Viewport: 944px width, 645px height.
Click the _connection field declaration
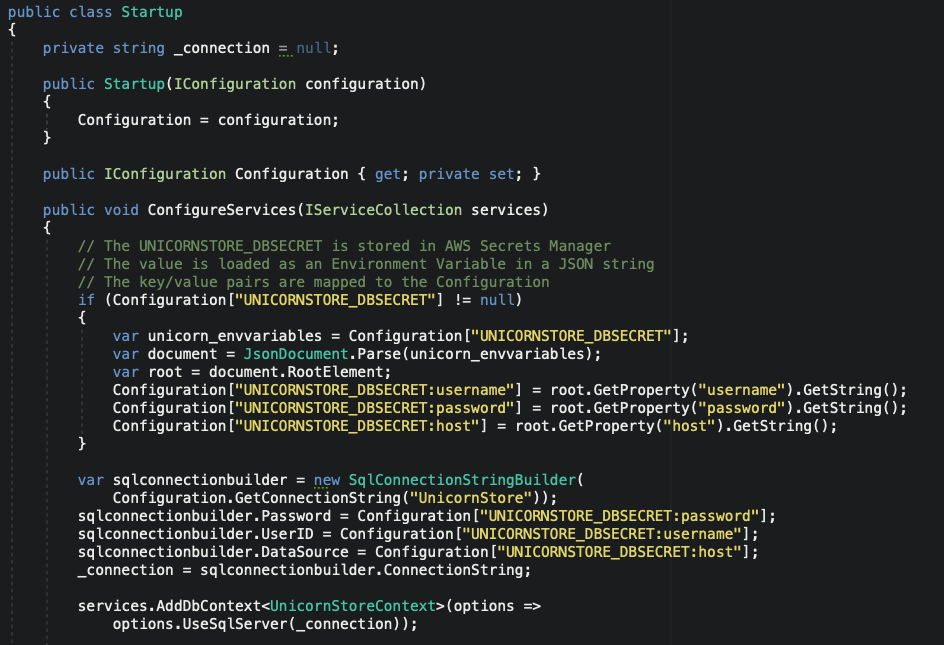(222, 48)
